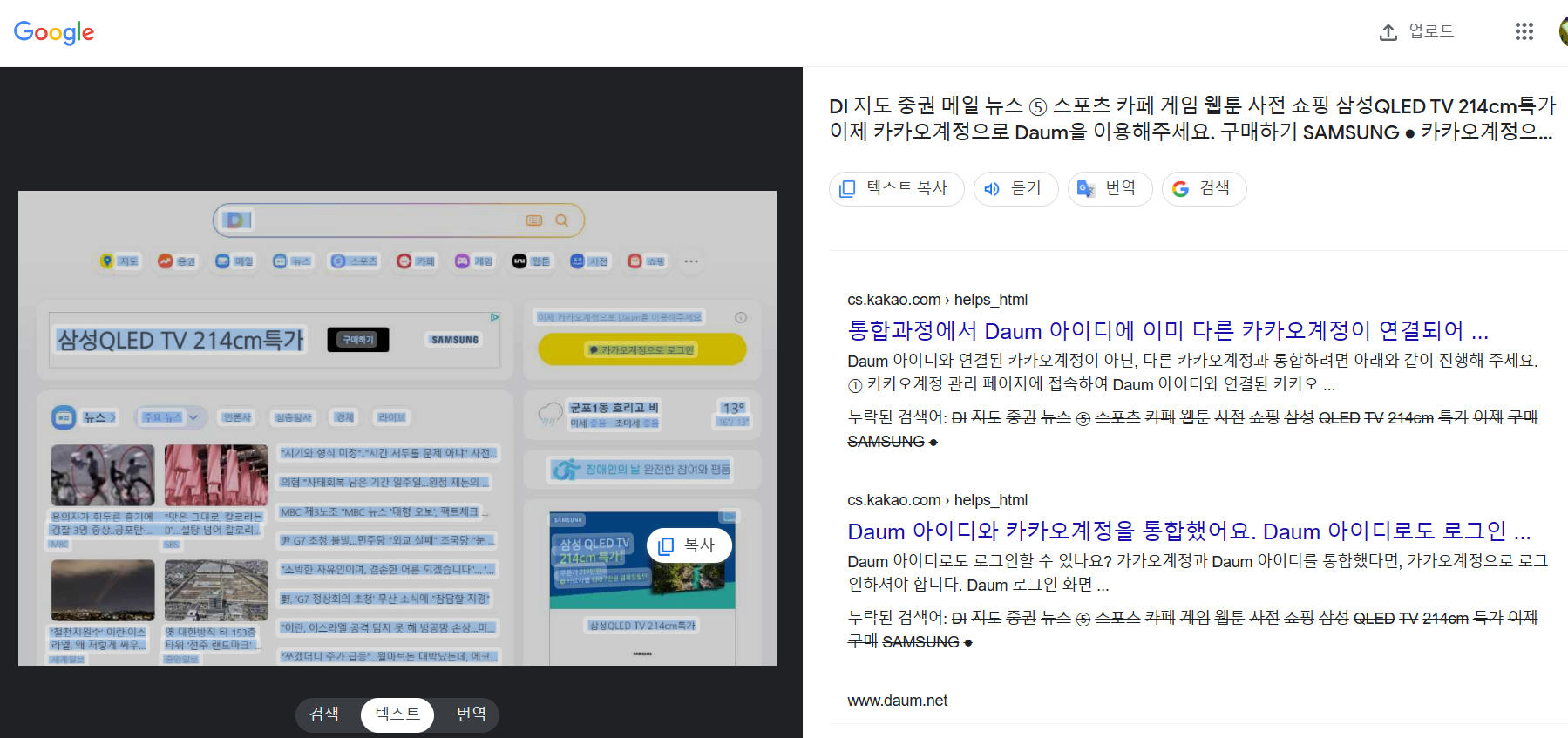The image size is (1568, 738).
Task: Select the 라이브 news tab
Action: coord(391,417)
